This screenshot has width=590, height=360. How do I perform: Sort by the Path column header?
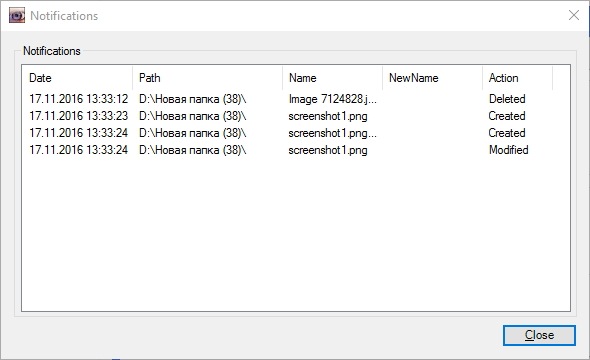tap(207, 78)
